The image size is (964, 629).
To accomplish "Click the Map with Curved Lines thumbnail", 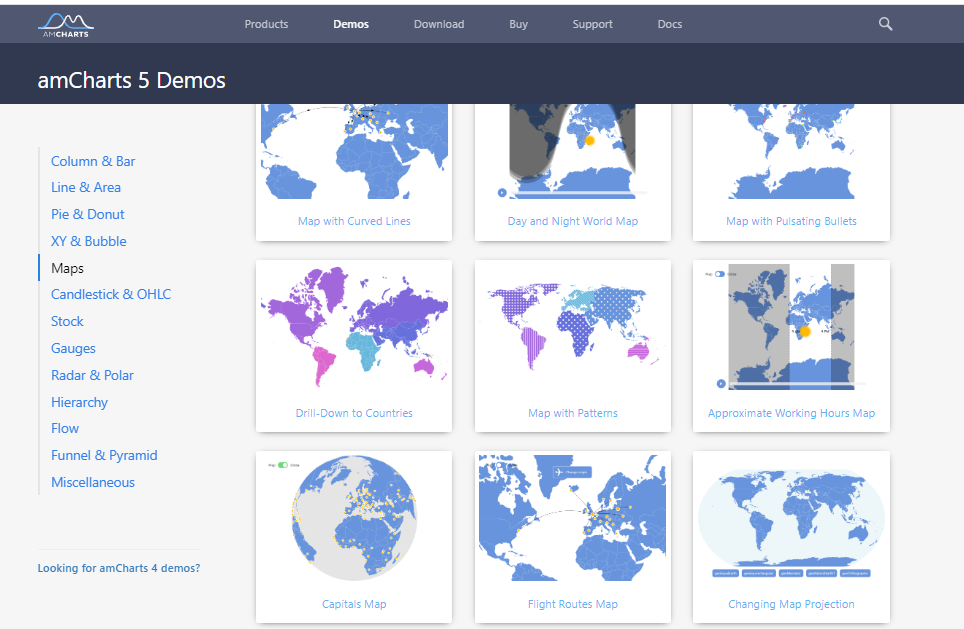I will pos(354,151).
